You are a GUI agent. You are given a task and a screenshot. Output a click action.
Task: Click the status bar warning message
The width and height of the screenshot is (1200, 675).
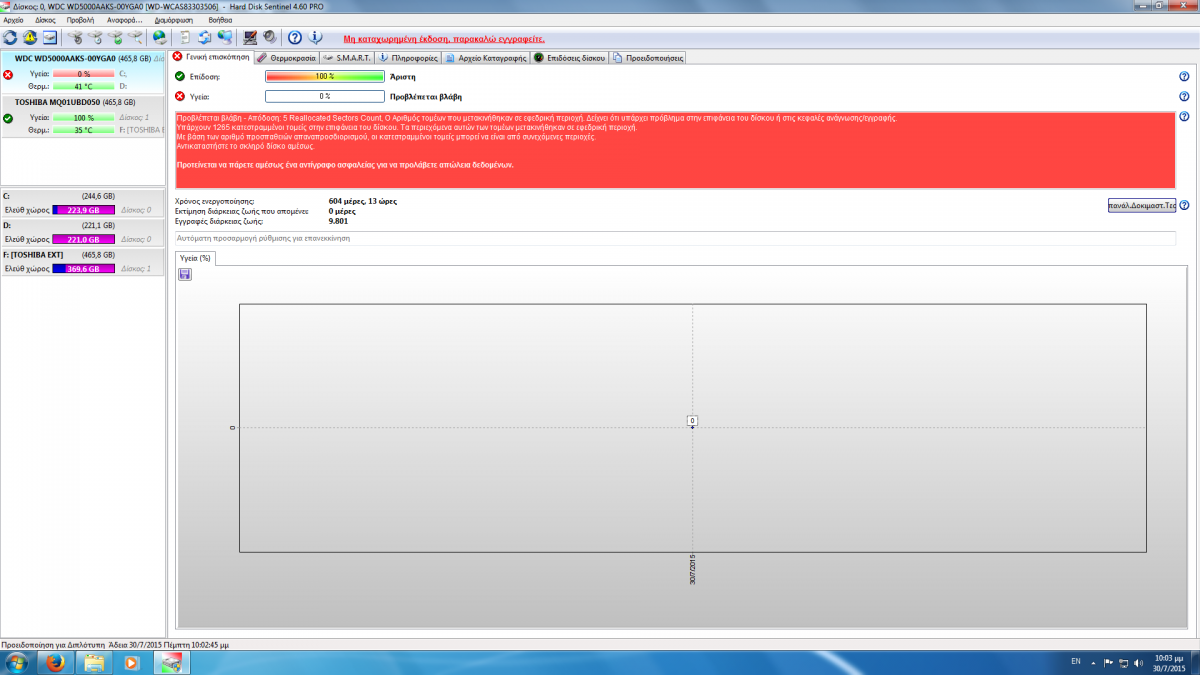(115, 647)
